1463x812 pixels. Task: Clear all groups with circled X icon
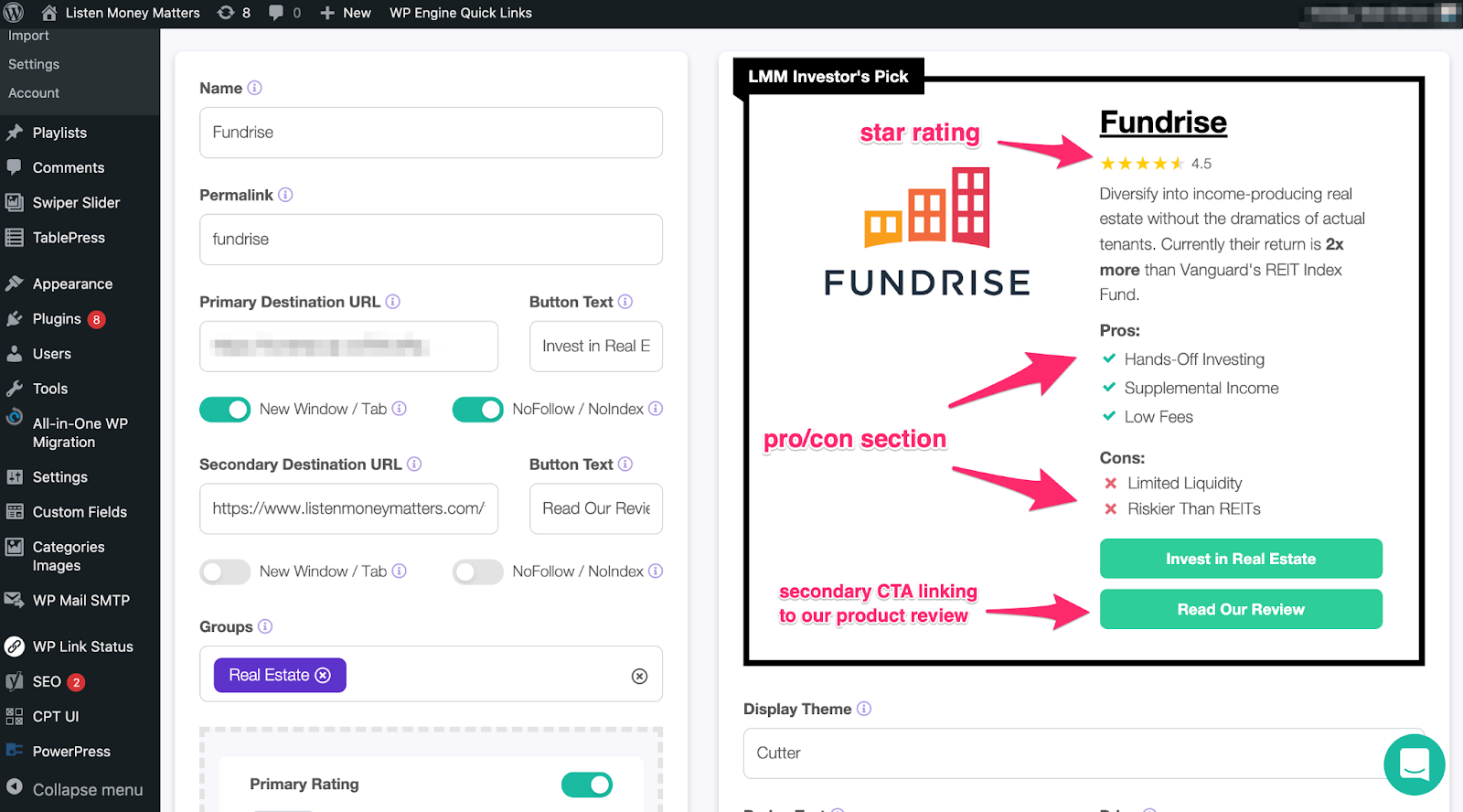click(x=640, y=676)
